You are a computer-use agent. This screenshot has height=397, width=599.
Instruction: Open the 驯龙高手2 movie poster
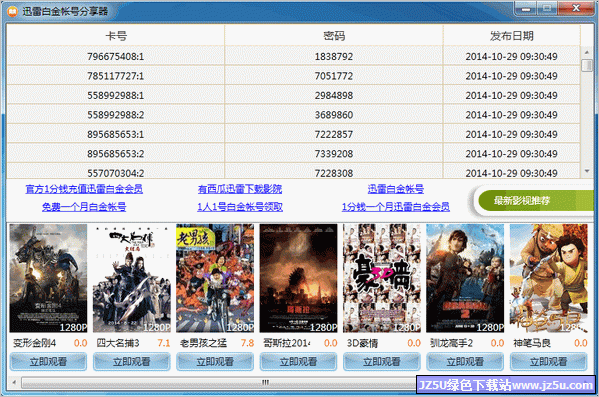pyautogui.click(x=465, y=278)
